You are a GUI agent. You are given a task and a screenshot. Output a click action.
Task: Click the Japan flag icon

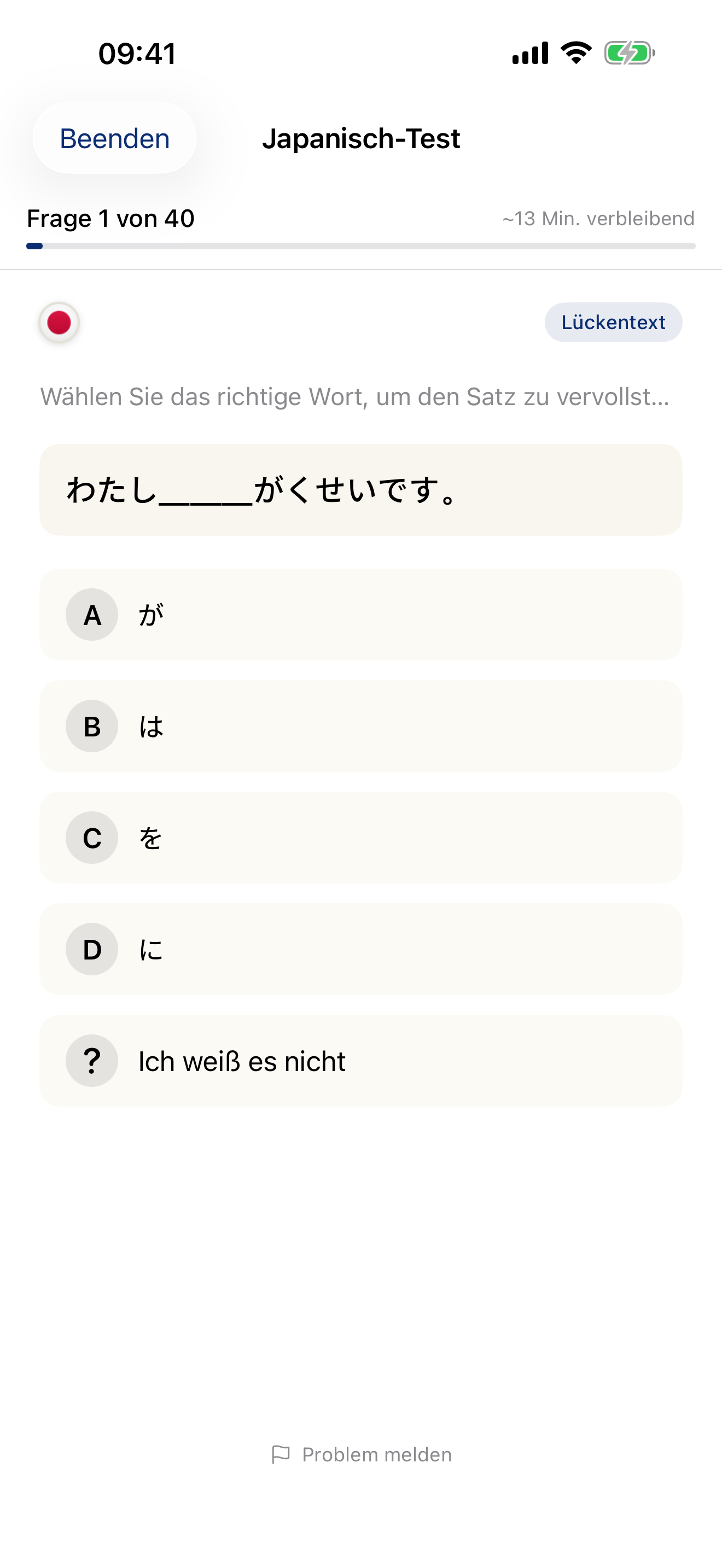59,323
